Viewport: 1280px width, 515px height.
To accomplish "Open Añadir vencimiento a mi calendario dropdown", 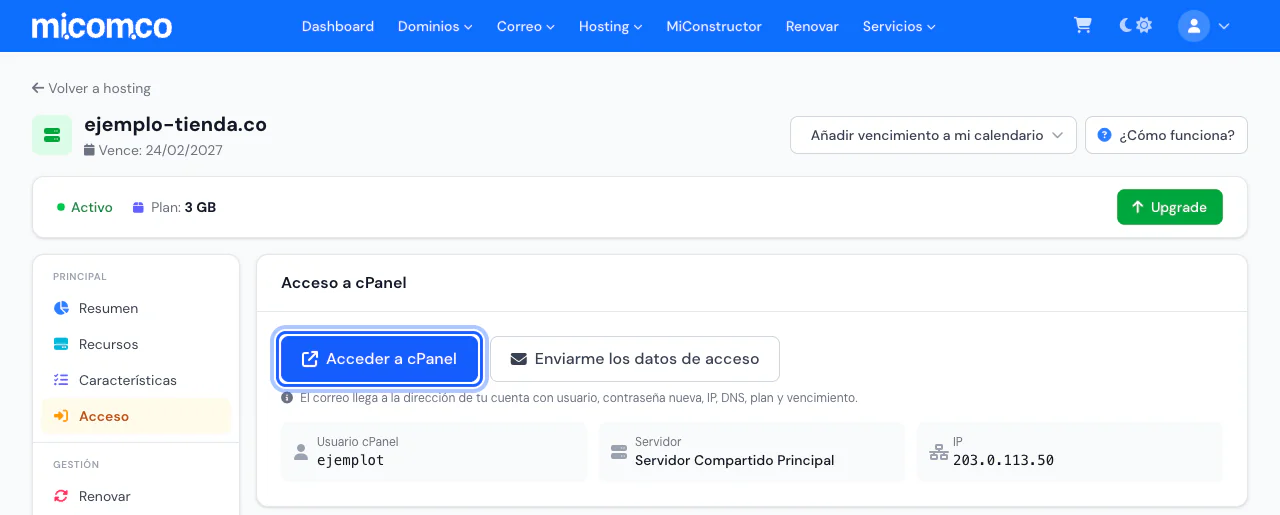I will 933,135.
